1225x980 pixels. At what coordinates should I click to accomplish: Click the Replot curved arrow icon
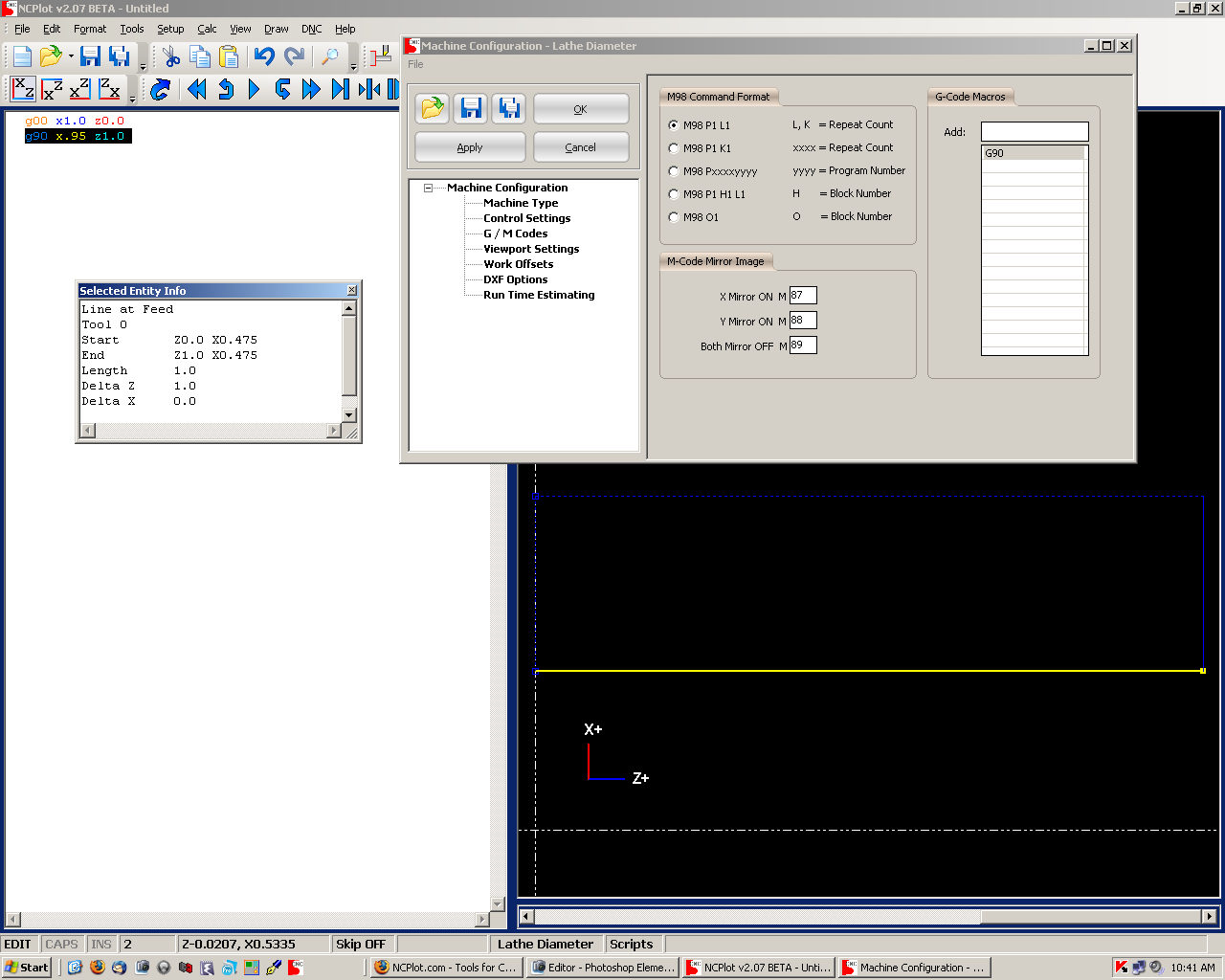[x=161, y=89]
